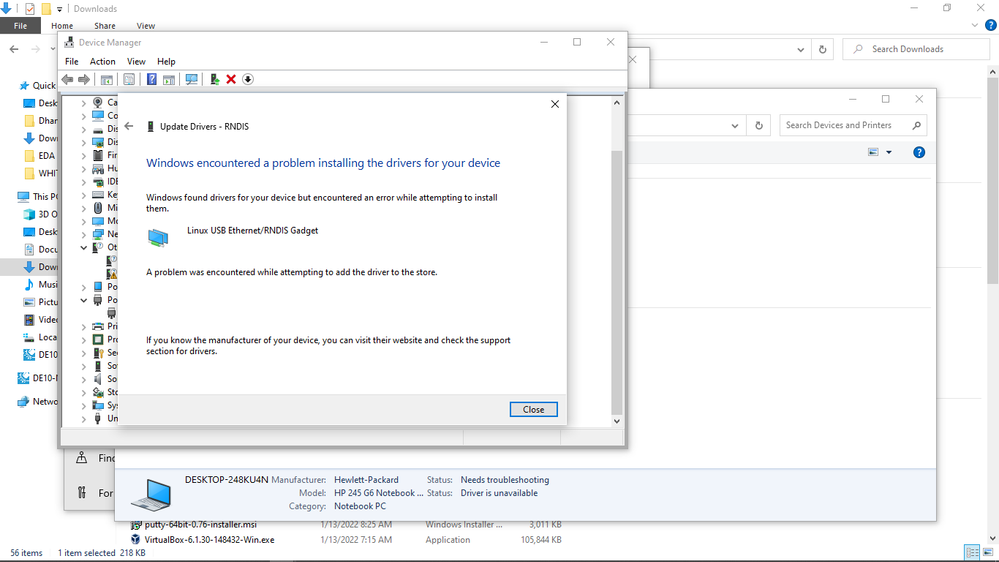
Task: Collapse the Other devices node chevron
Action: pos(83,247)
